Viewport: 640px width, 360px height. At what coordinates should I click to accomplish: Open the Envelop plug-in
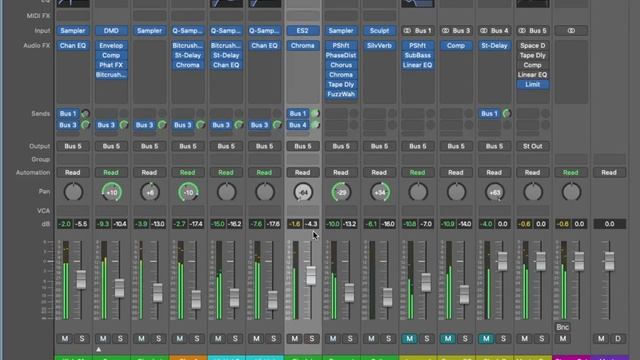click(111, 45)
